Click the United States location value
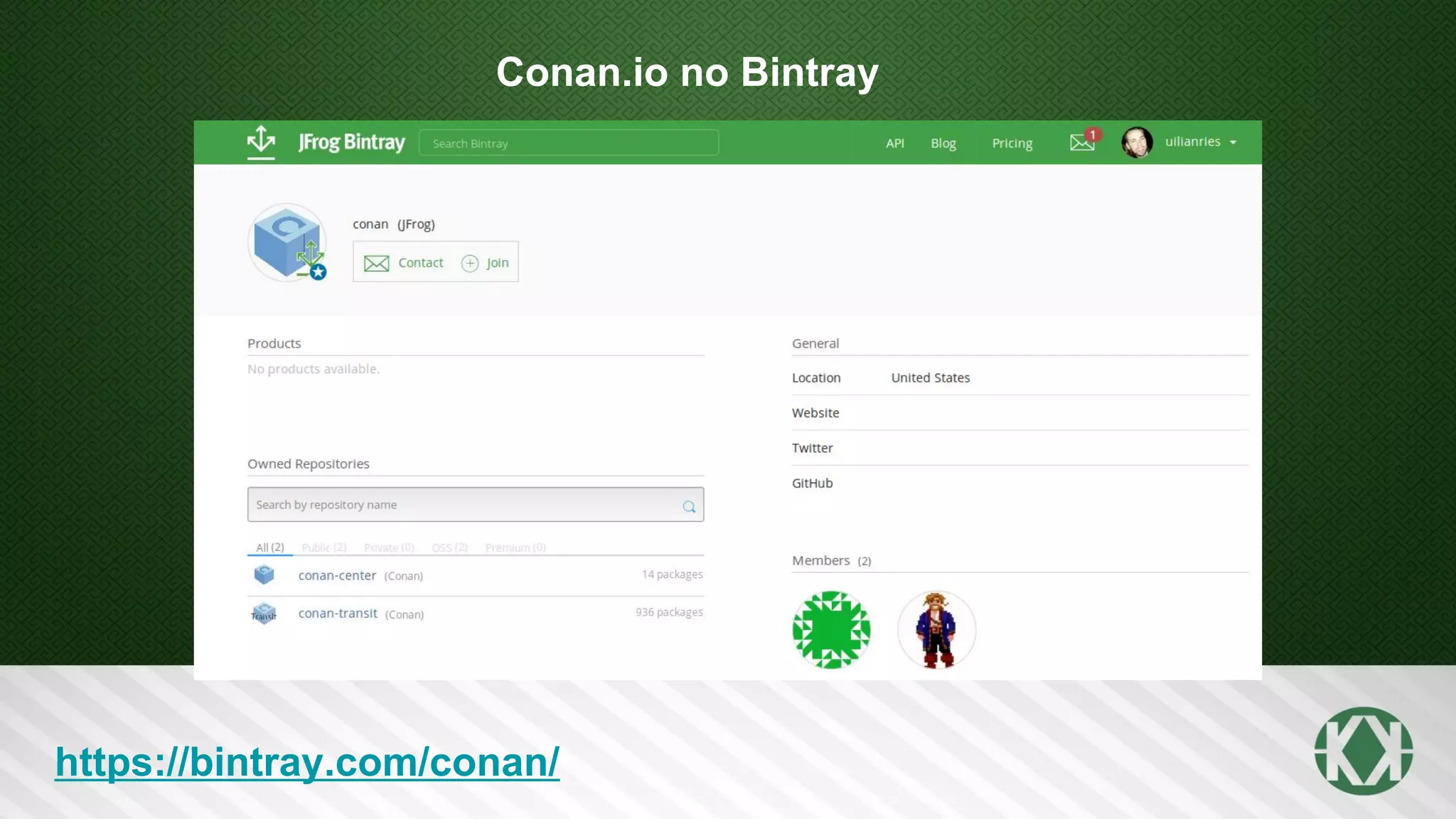 [931, 378]
